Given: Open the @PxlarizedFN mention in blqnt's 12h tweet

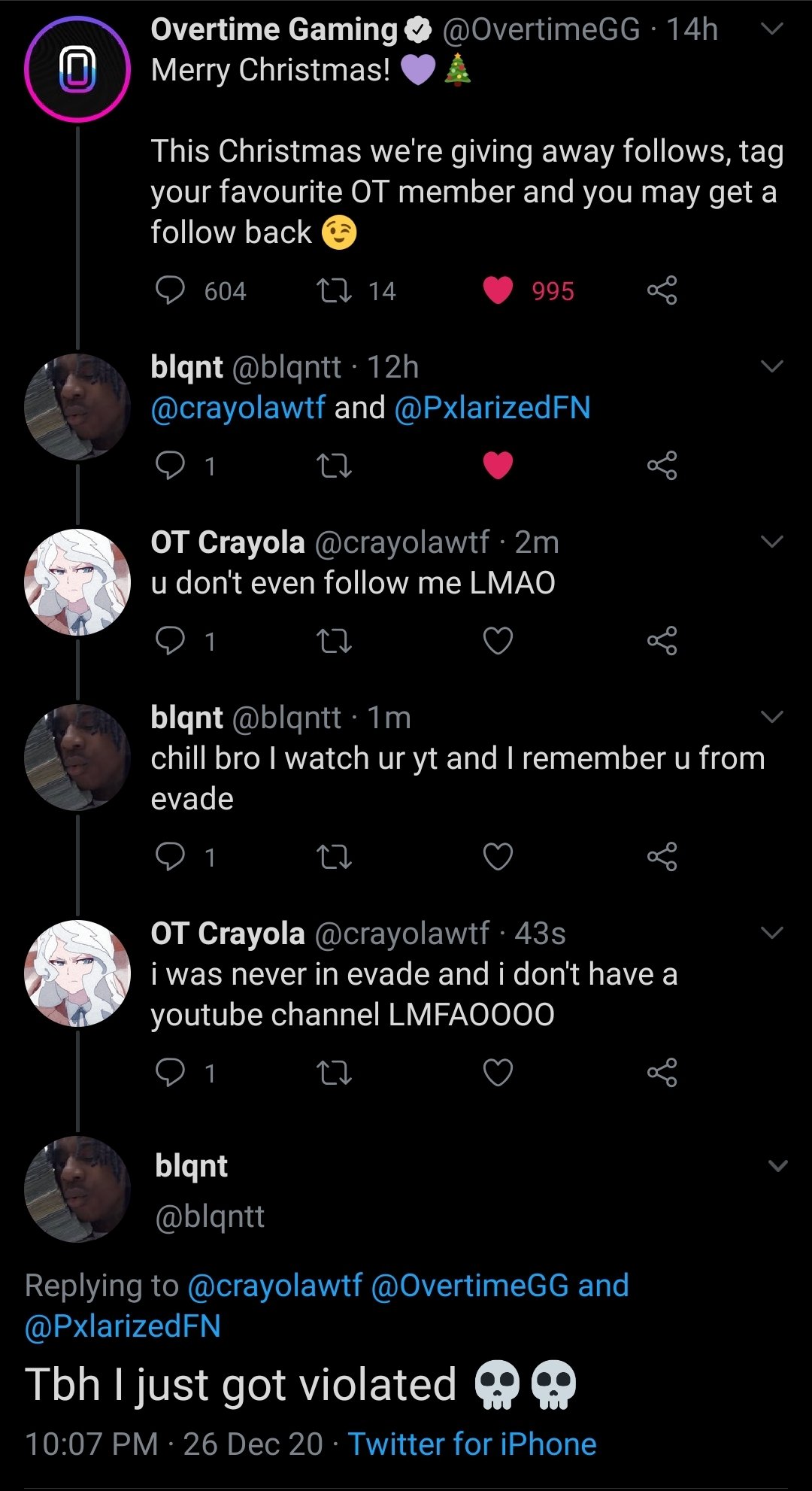Looking at the screenshot, I should [492, 408].
